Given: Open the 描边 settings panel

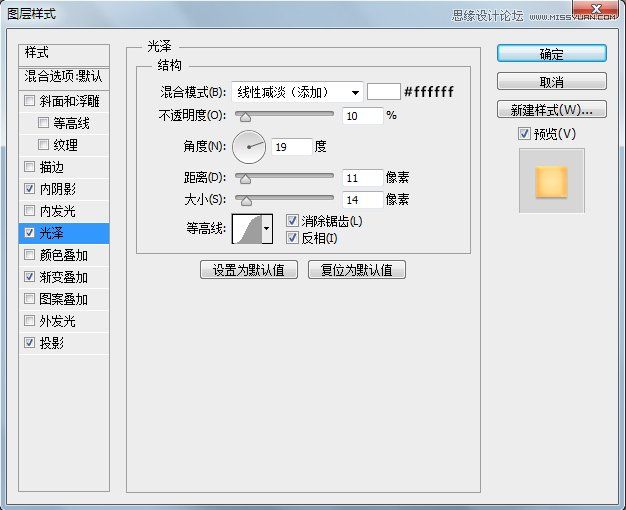Looking at the screenshot, I should (x=52, y=167).
